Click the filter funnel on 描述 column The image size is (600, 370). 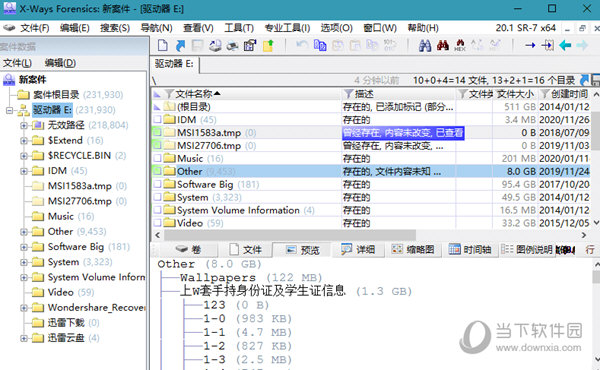[x=348, y=94]
